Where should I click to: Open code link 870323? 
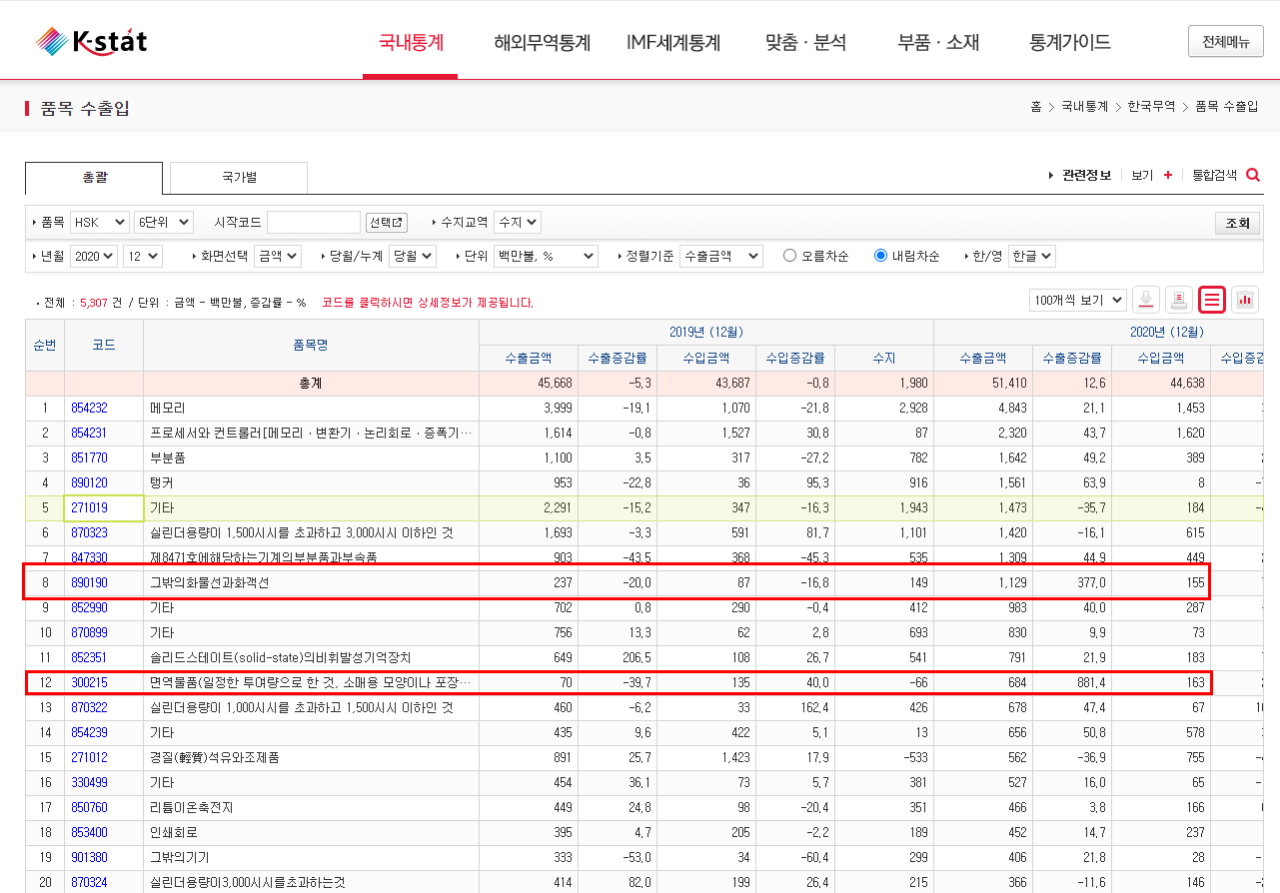[x=89, y=533]
